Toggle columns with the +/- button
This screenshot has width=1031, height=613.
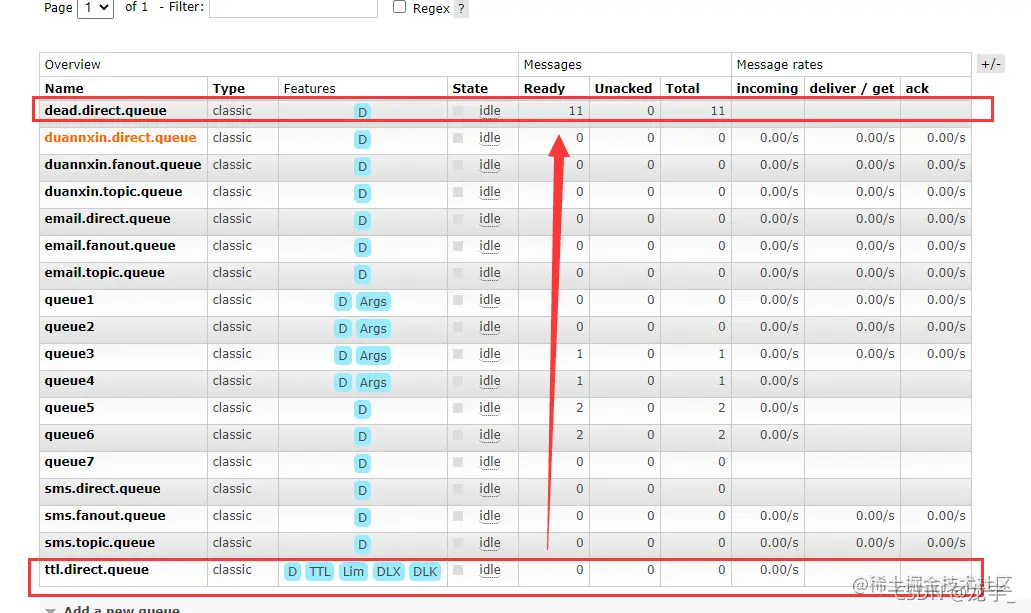click(x=990, y=64)
